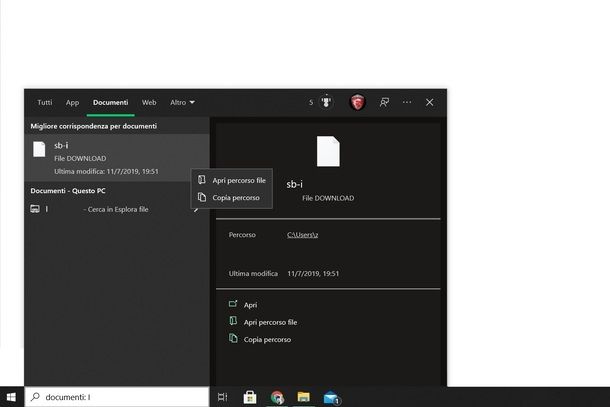Screen dimensions: 610x407
Task: Switch to the Tutti tab
Action: click(44, 102)
